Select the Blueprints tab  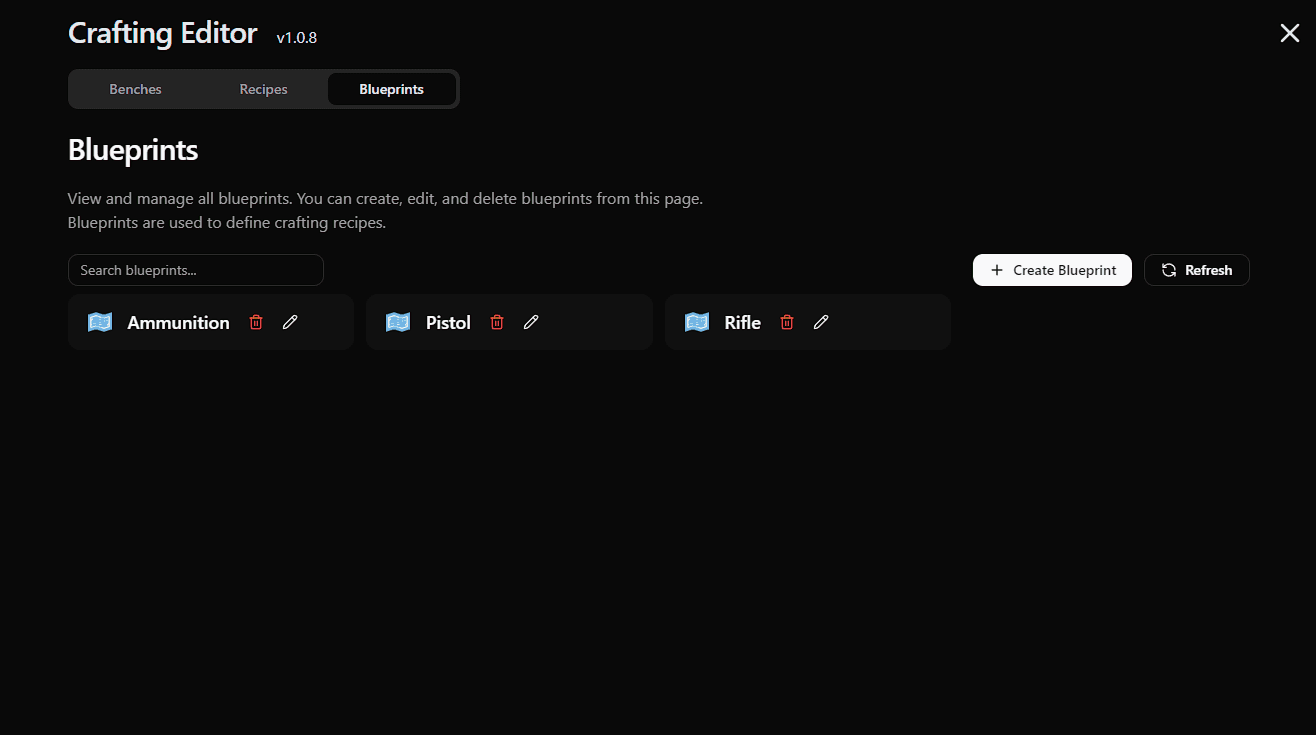[x=391, y=88]
